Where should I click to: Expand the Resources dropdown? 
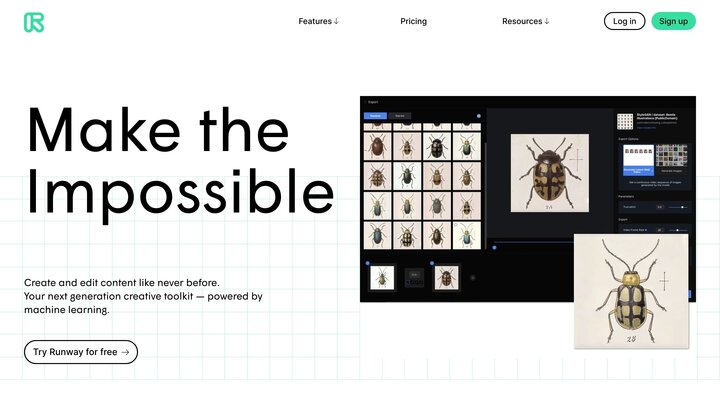[x=525, y=21]
